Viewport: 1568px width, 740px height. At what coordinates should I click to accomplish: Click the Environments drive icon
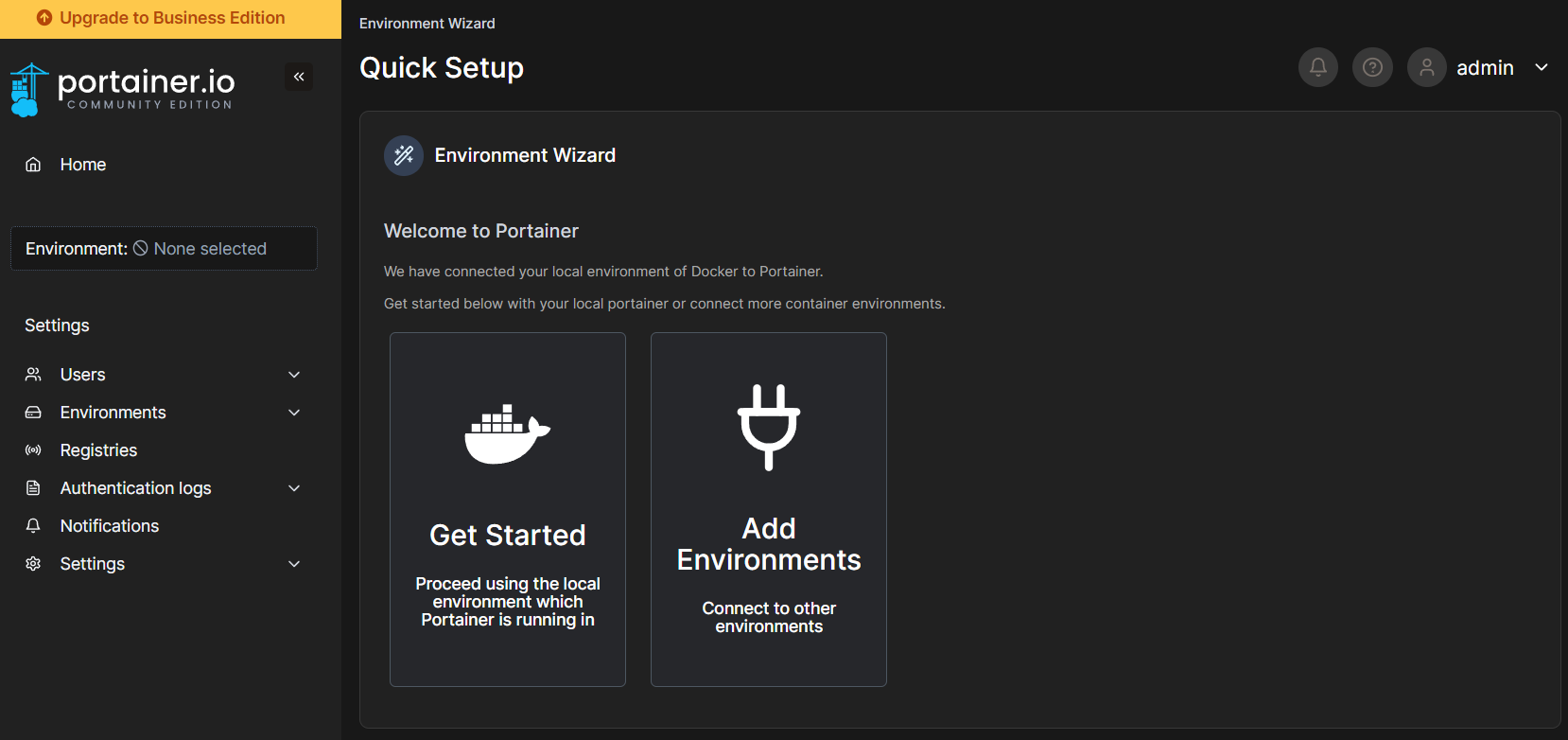point(33,413)
